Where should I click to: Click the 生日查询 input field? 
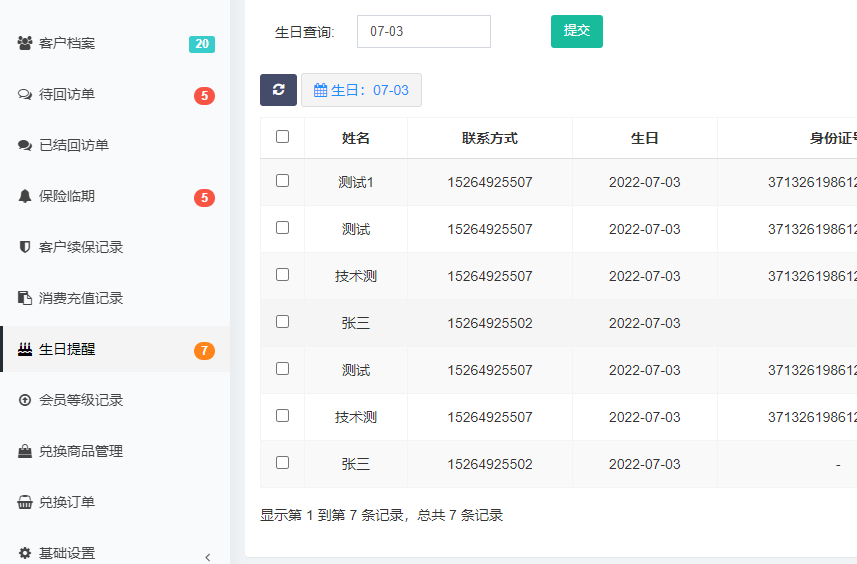(423, 31)
